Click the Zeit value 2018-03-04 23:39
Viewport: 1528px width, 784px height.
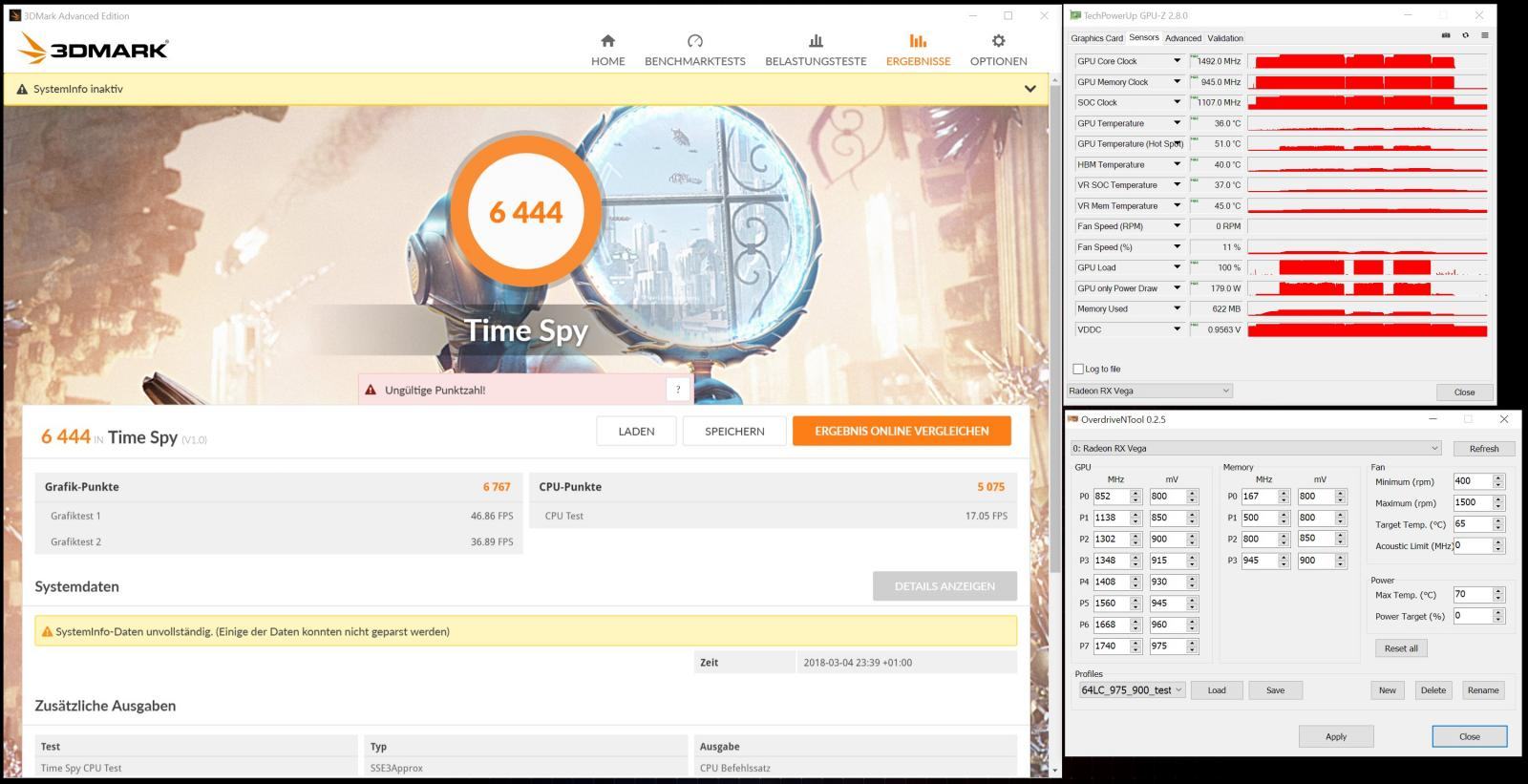pyautogui.click(x=858, y=663)
